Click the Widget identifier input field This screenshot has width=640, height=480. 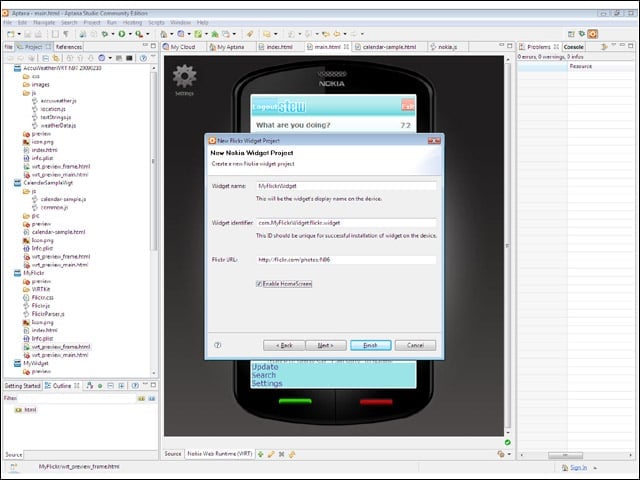pos(346,223)
